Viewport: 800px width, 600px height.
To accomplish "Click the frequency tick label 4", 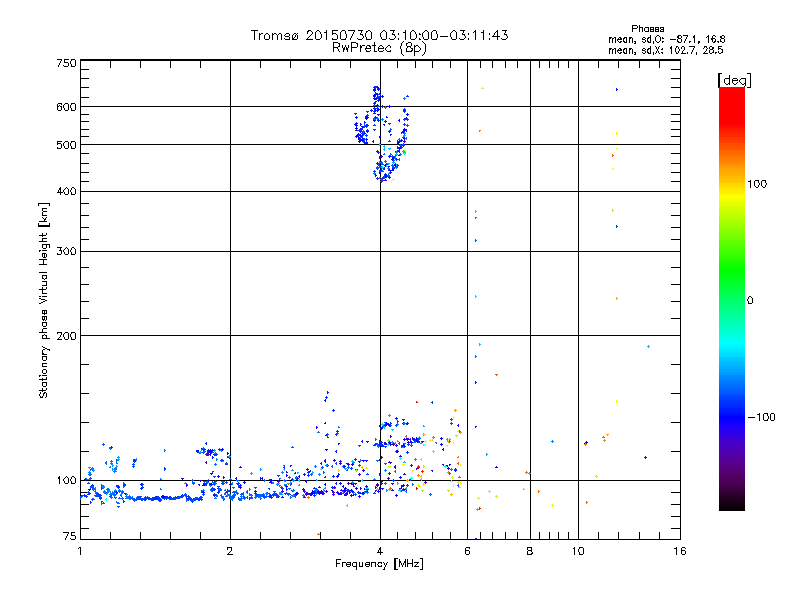I will coord(380,551).
